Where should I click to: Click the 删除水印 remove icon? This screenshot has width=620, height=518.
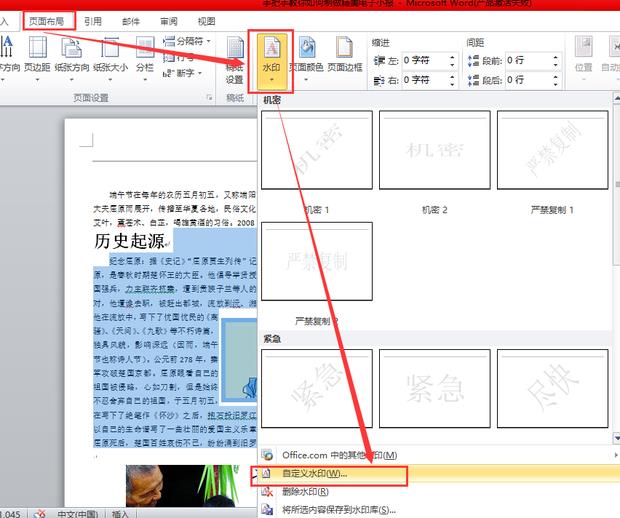(x=268, y=492)
